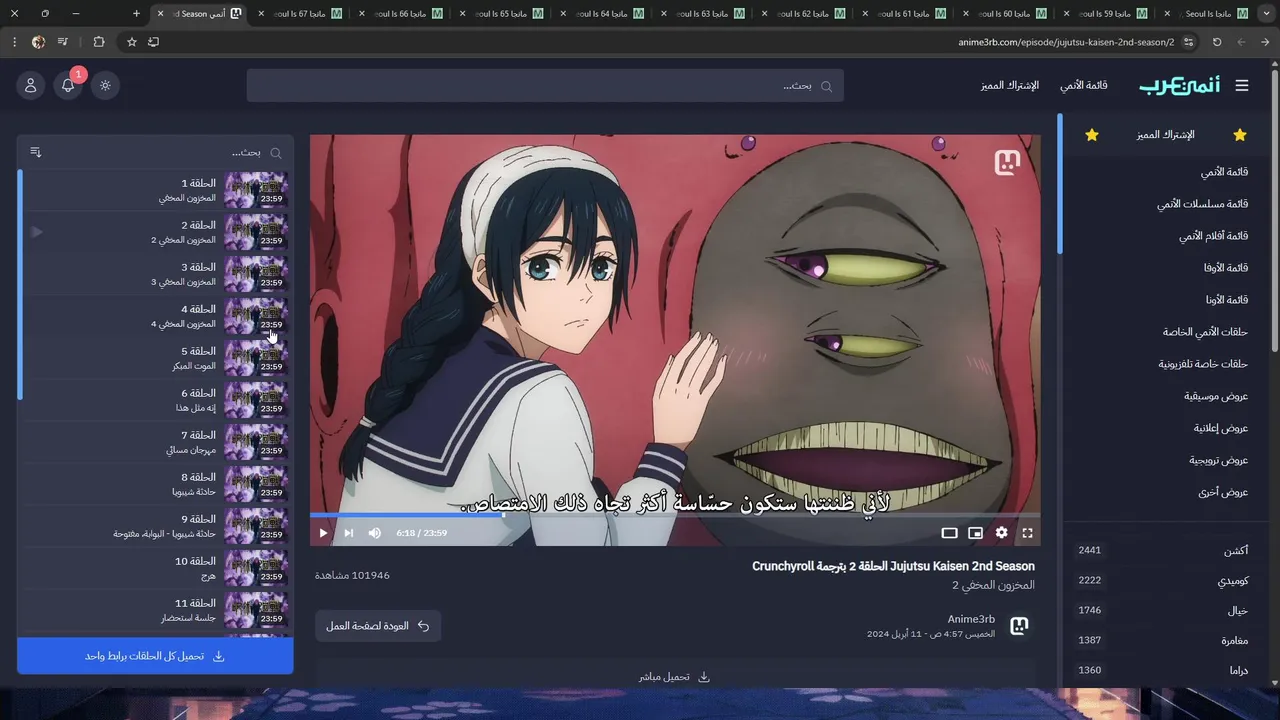1280x720 pixels.
Task: Click تحميل كل الحلقات برابط واحد button
Action: (x=155, y=656)
